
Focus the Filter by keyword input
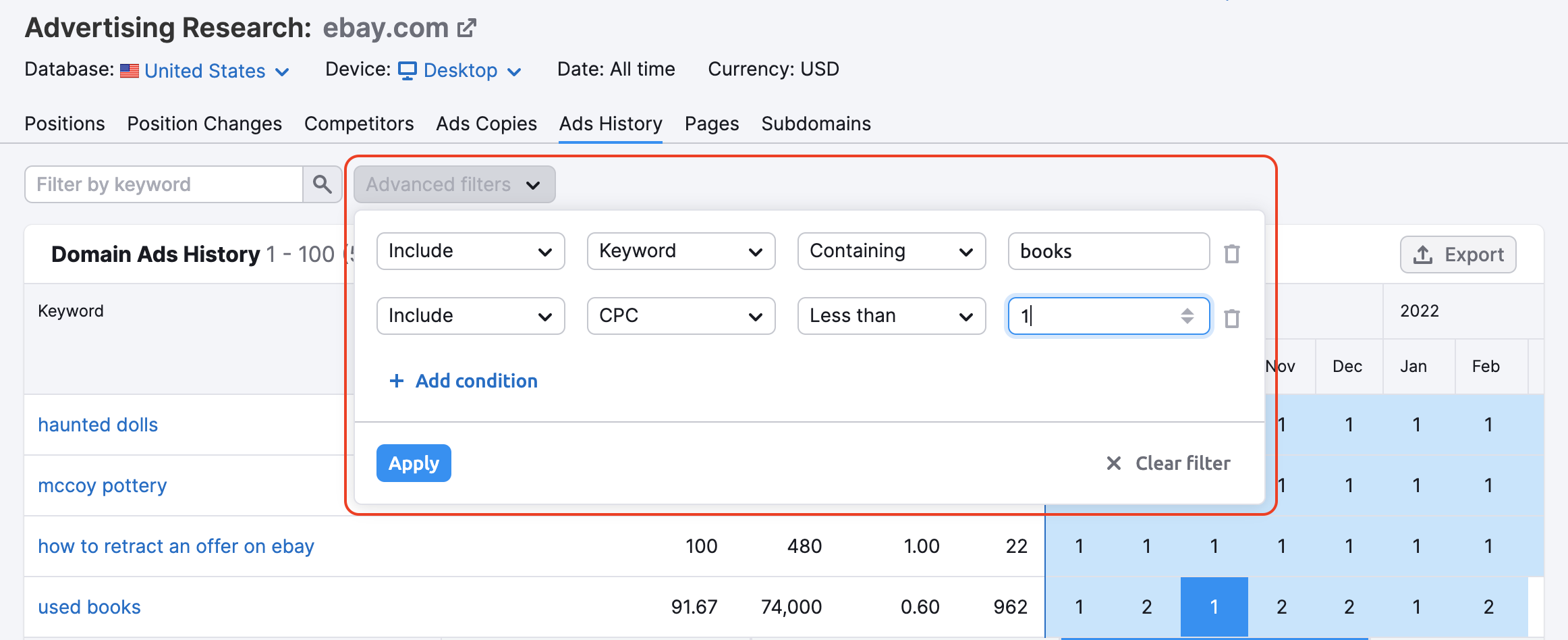tap(163, 184)
